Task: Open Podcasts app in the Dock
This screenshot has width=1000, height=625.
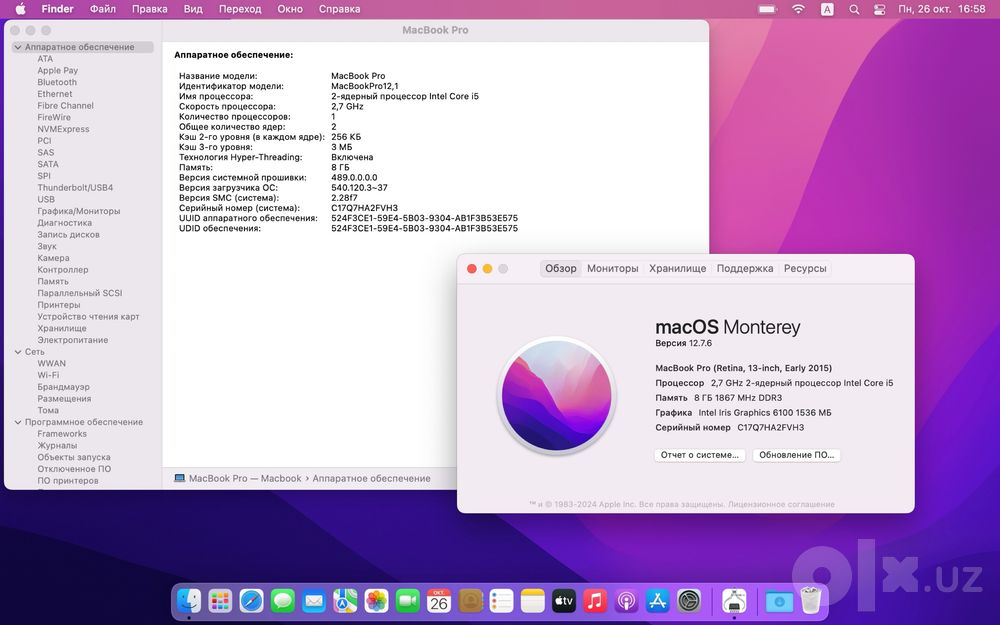Action: (626, 600)
